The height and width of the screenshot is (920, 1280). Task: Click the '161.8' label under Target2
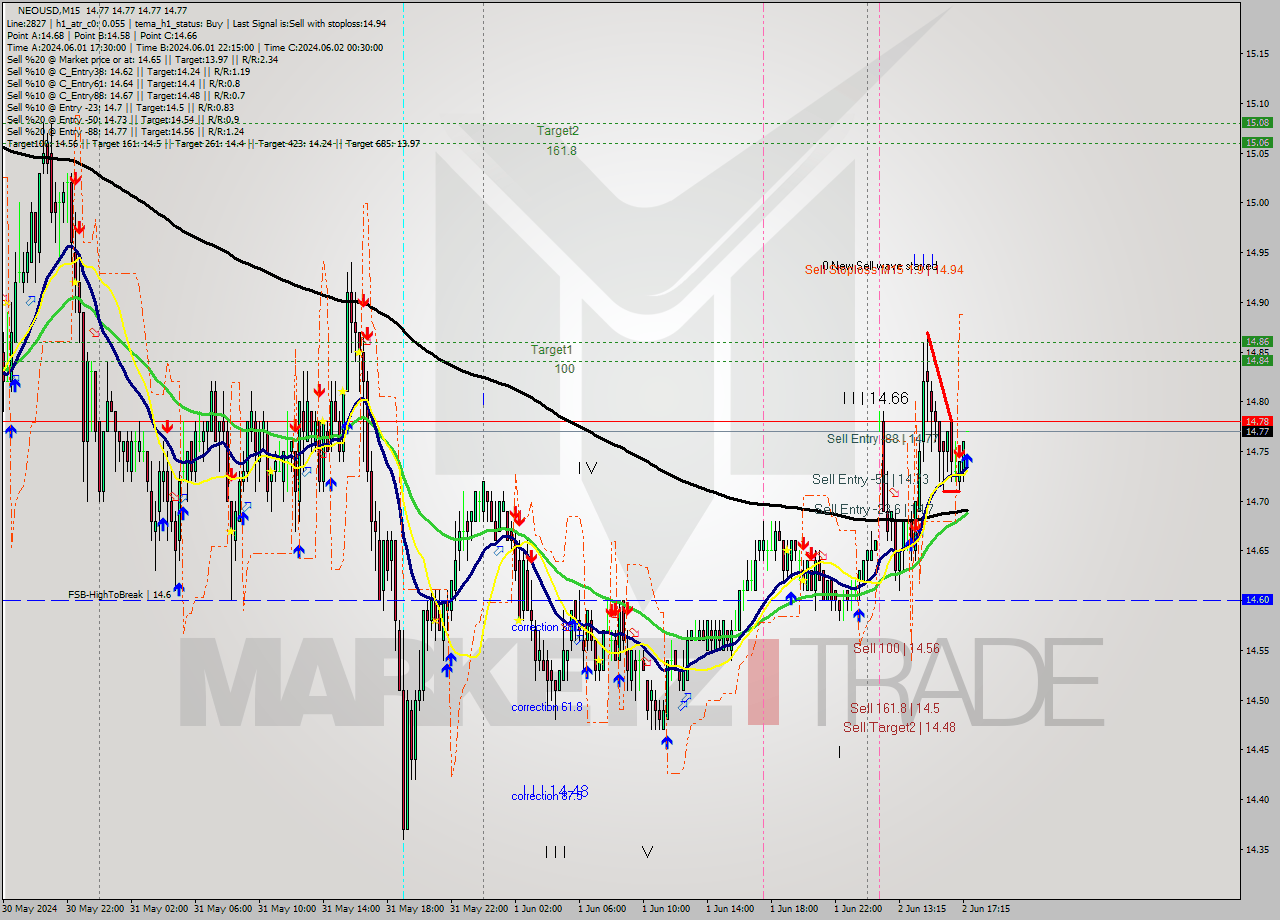(x=562, y=150)
